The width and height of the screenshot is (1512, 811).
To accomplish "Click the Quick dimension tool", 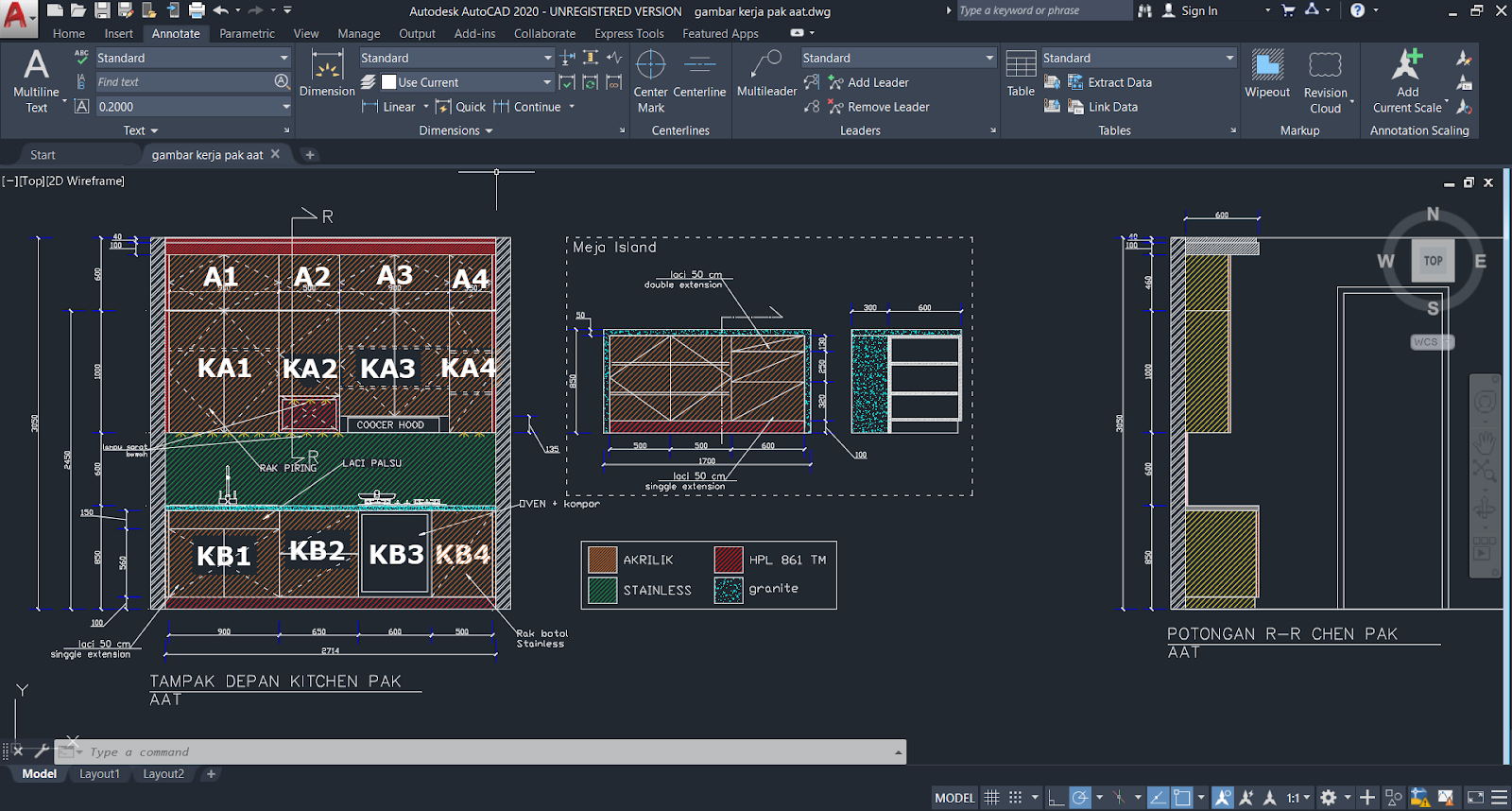I will click(x=460, y=107).
